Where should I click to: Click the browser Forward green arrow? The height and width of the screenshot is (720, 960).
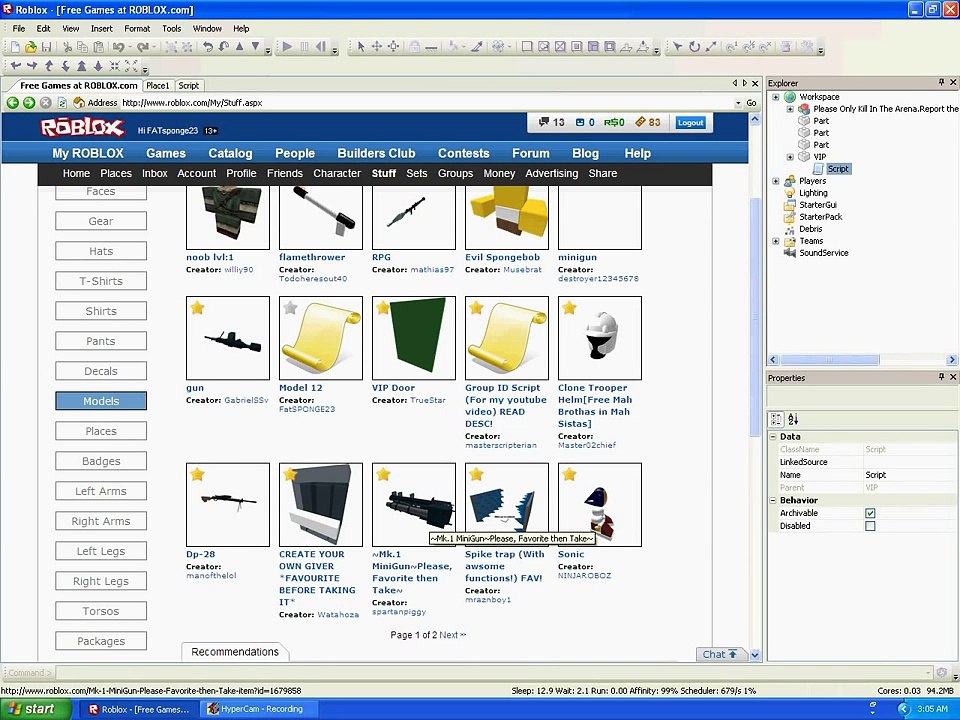[29, 103]
